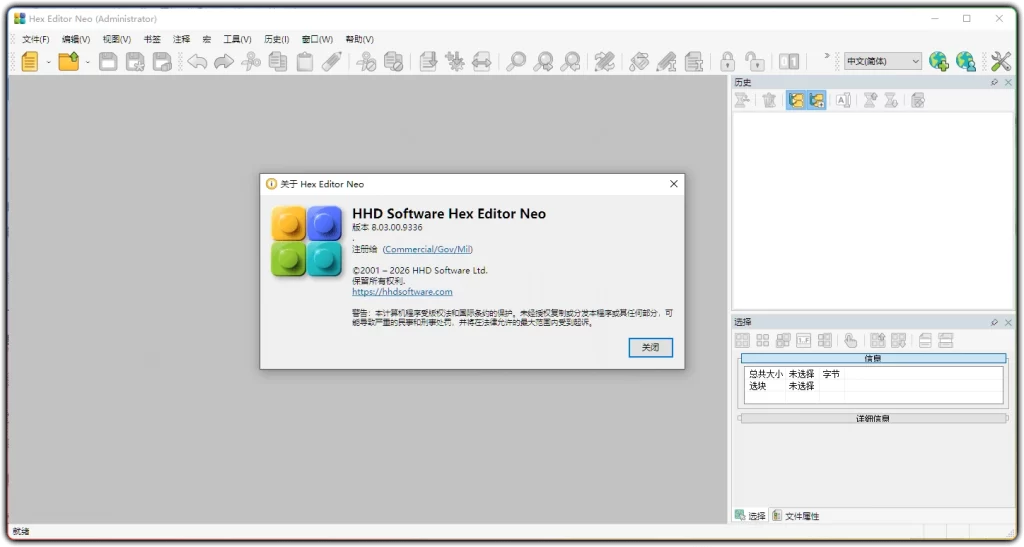Click the Save All floppy icon

(162, 61)
